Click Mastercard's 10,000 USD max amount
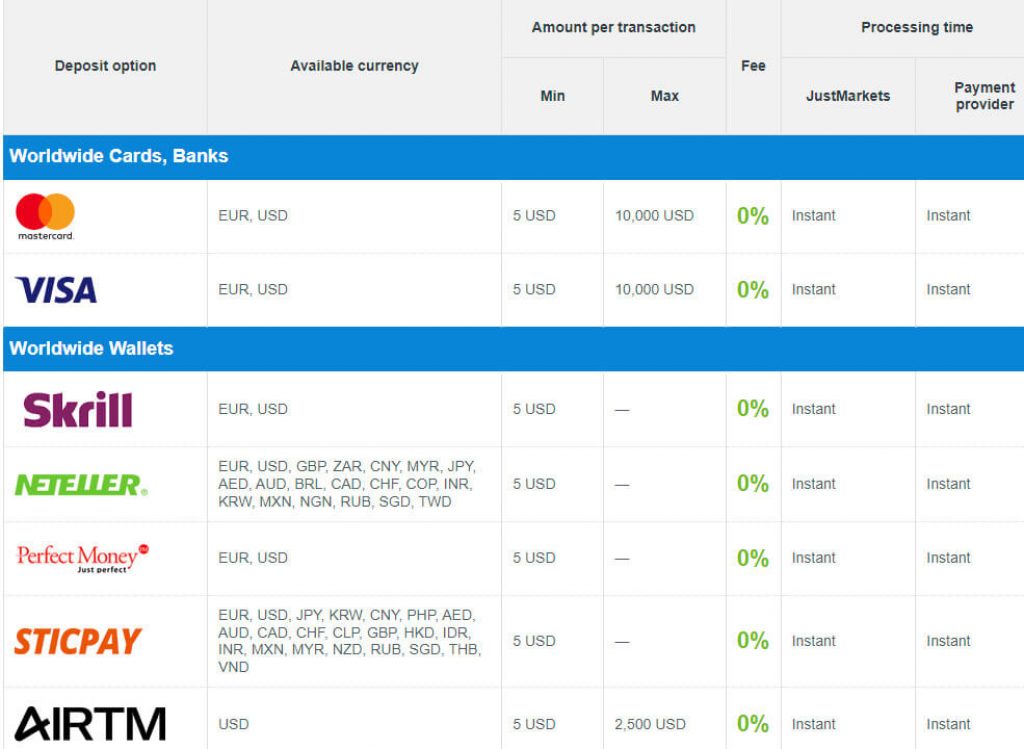Image resolution: width=1024 pixels, height=749 pixels. click(654, 216)
